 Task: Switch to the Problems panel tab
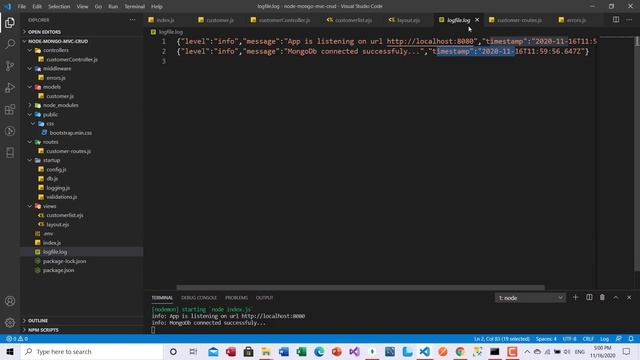[236, 298]
